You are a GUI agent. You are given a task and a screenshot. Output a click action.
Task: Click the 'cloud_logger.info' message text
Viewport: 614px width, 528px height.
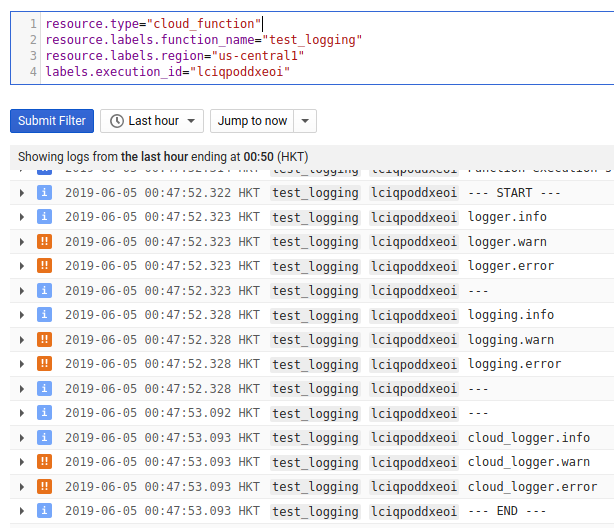tap(529, 438)
